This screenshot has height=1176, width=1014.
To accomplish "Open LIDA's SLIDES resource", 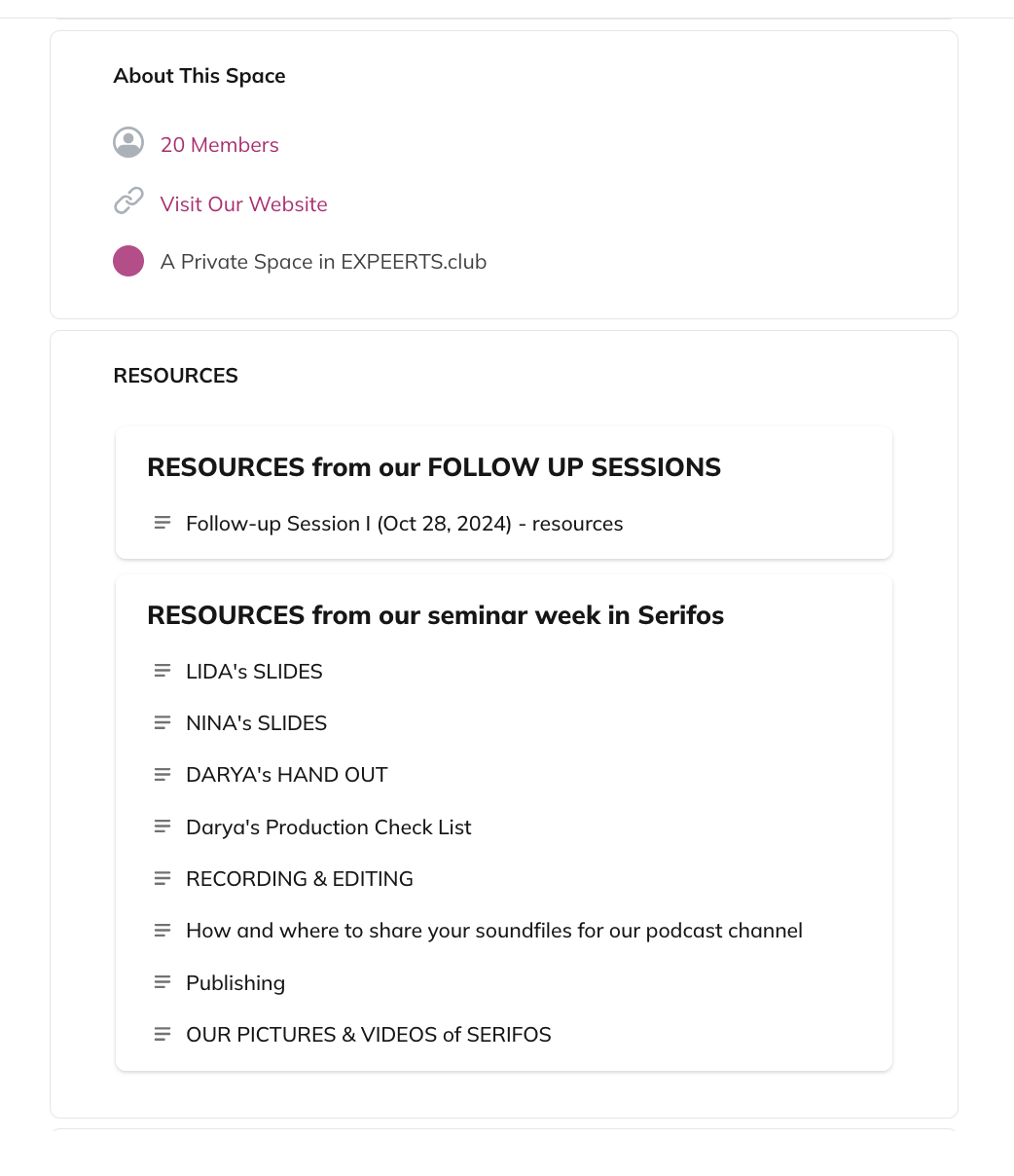I will [x=254, y=672].
